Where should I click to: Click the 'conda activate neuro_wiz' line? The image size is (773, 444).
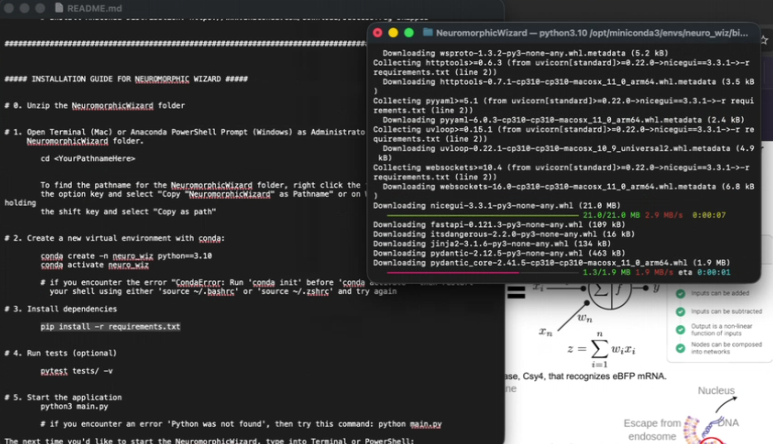click(95, 265)
